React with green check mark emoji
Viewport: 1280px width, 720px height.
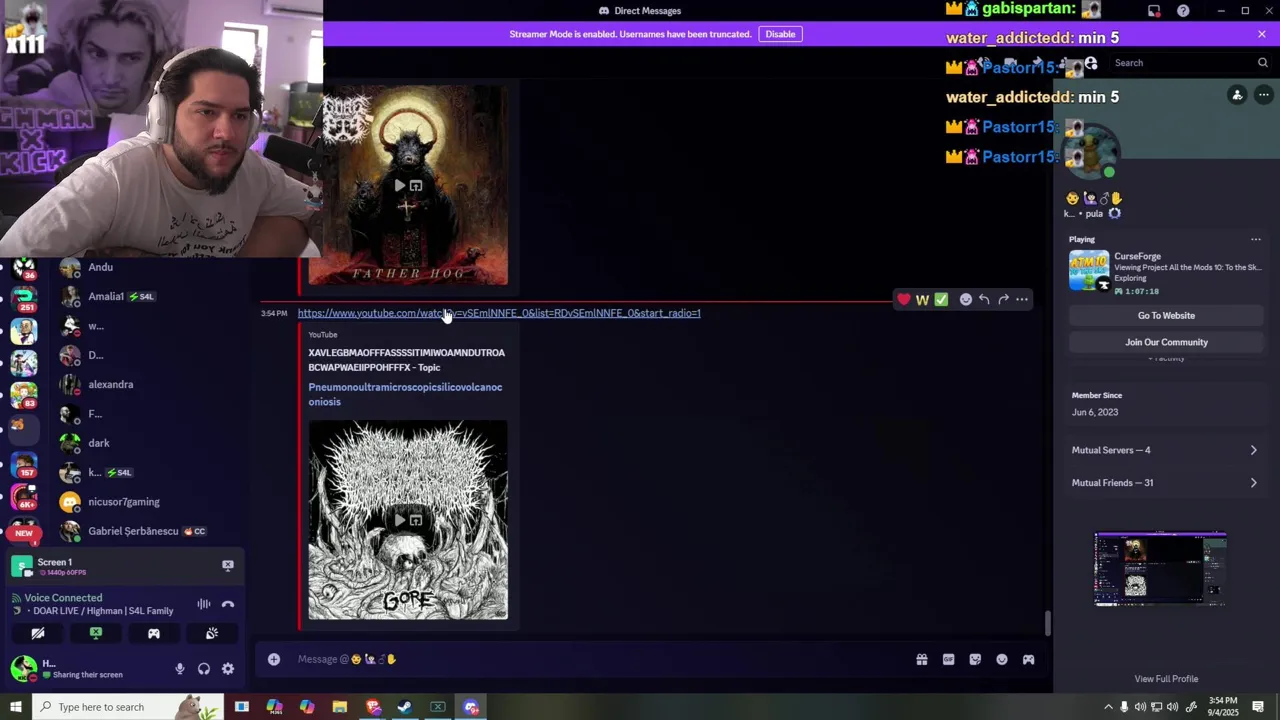click(x=941, y=299)
